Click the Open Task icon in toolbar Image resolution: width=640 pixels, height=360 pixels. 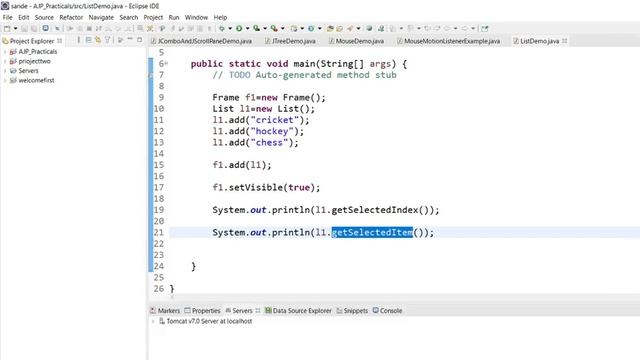tap(339, 29)
